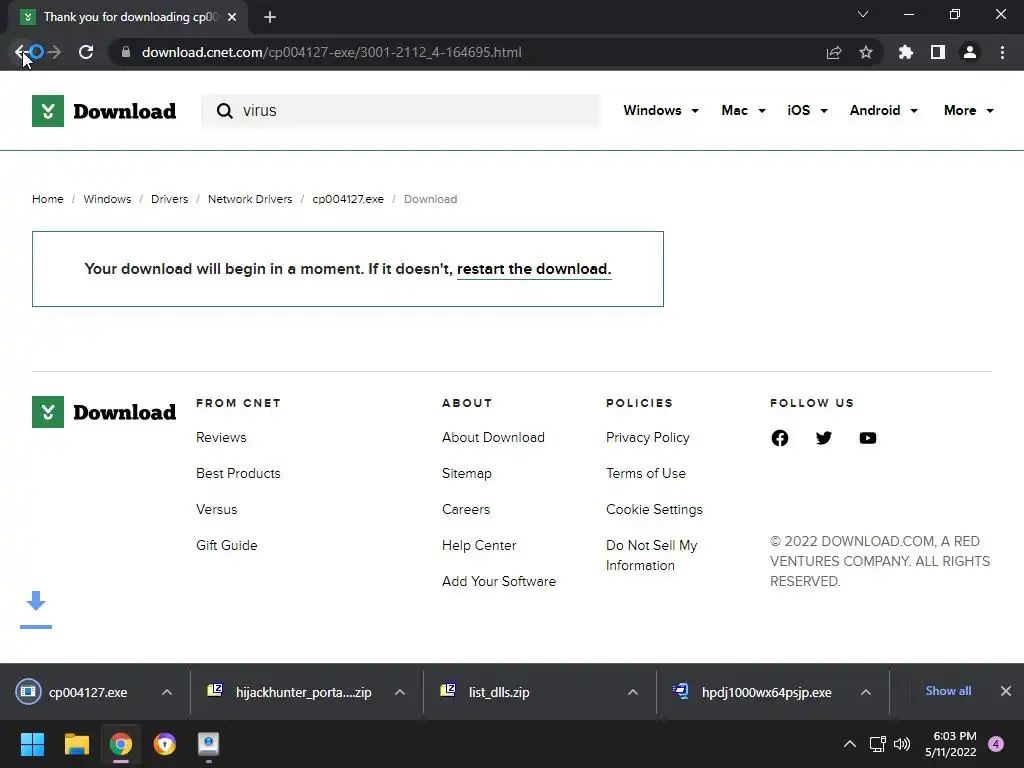The height and width of the screenshot is (768, 1024).
Task: Expand options for hpdj1000wx64psjp.exe download
Action: [866, 692]
